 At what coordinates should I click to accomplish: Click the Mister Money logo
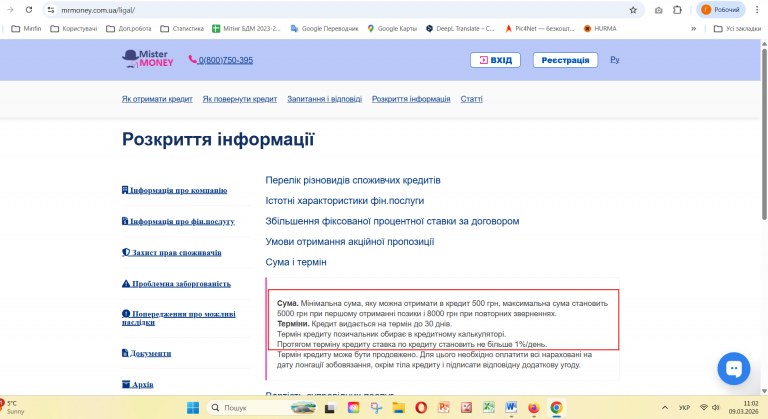[x=147, y=59]
